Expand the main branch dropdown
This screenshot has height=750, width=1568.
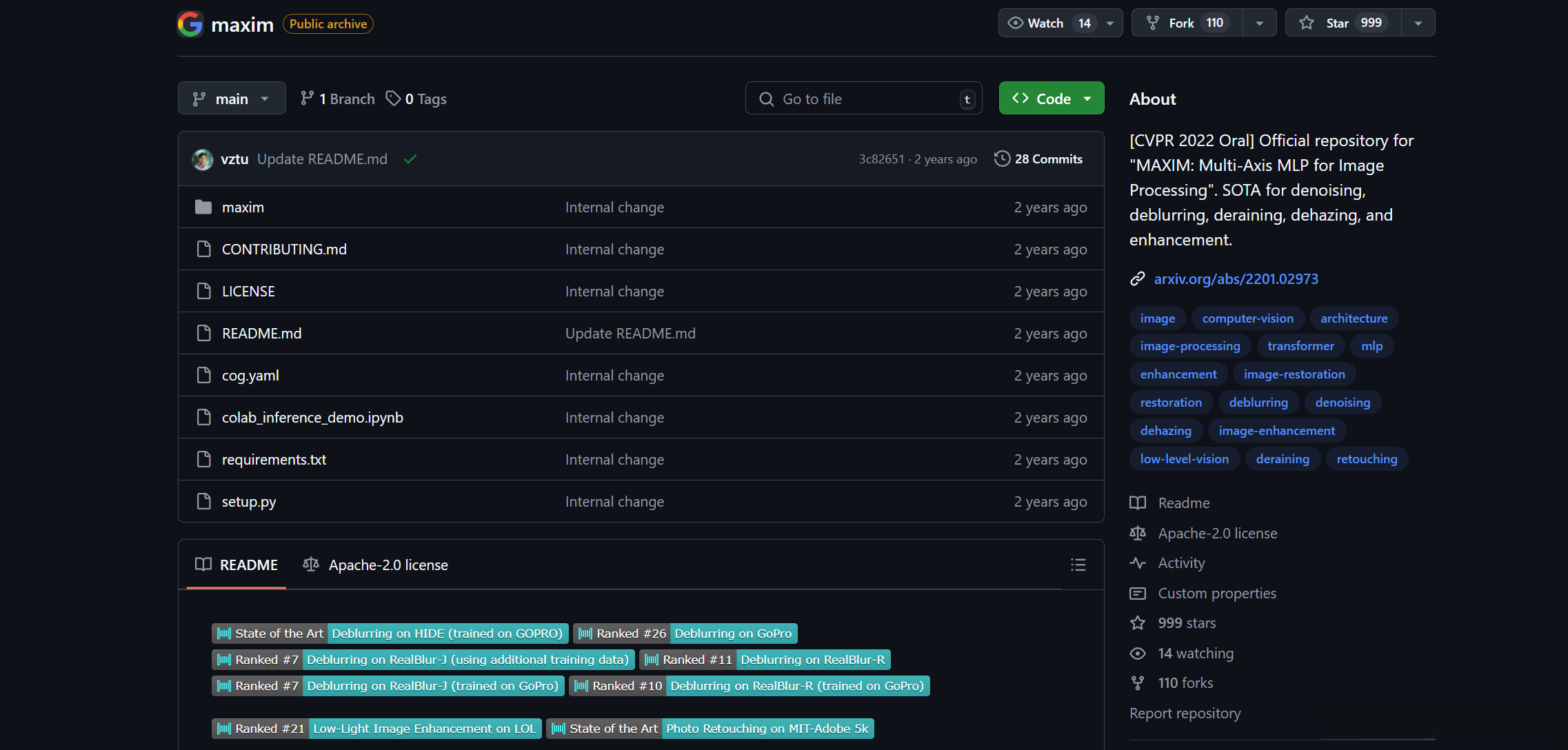point(232,99)
